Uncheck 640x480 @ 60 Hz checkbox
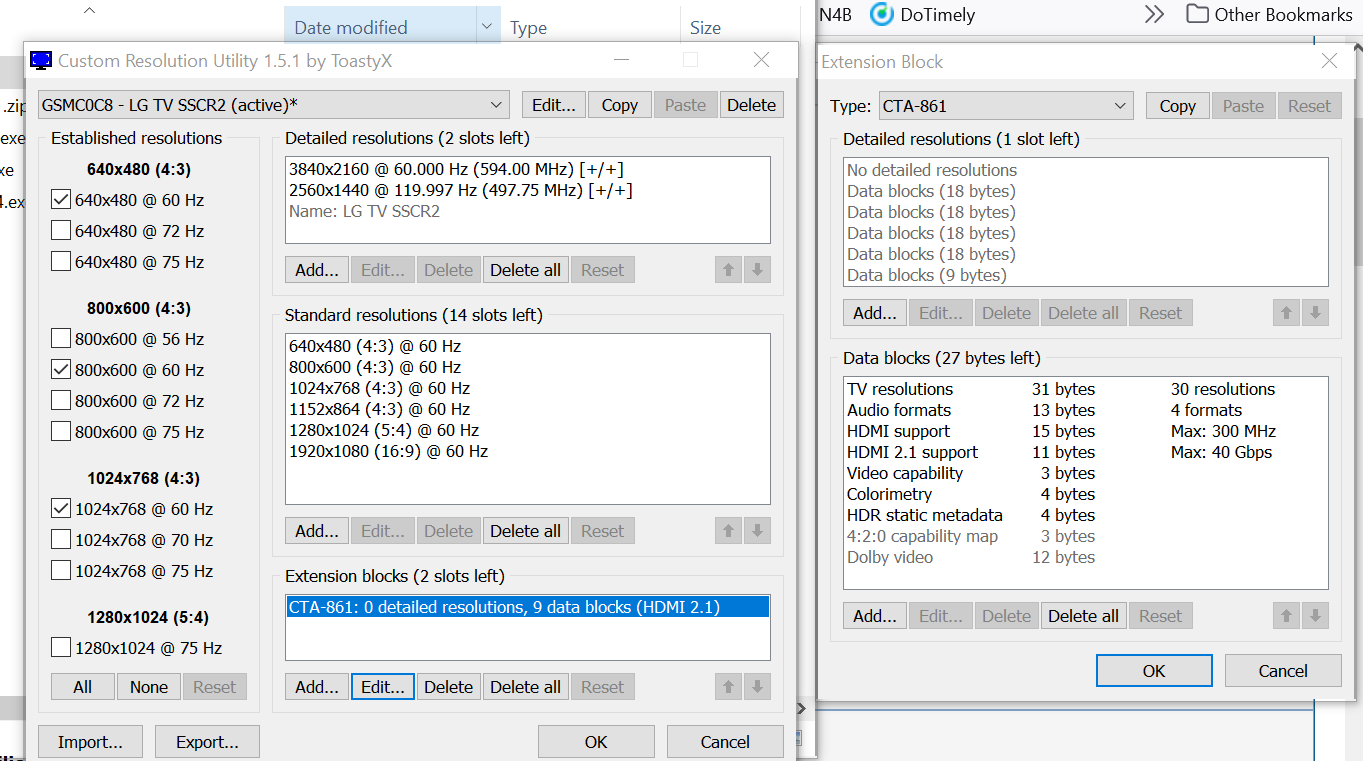 pos(61,200)
